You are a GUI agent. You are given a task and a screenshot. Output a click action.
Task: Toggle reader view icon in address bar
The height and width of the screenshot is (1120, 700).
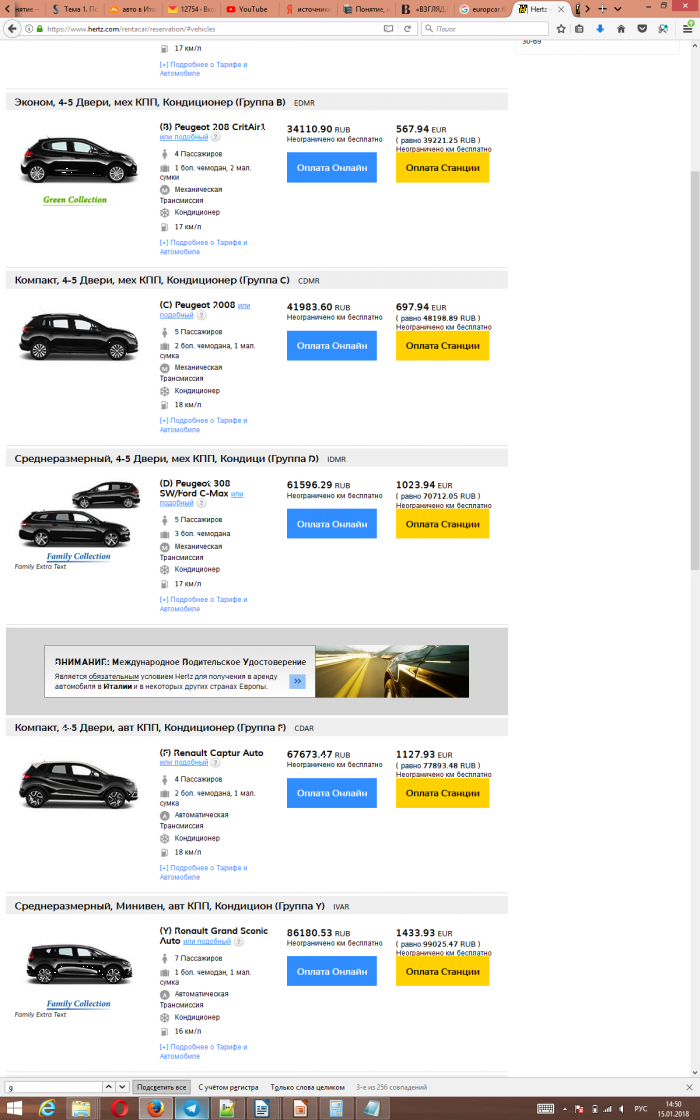389,29
